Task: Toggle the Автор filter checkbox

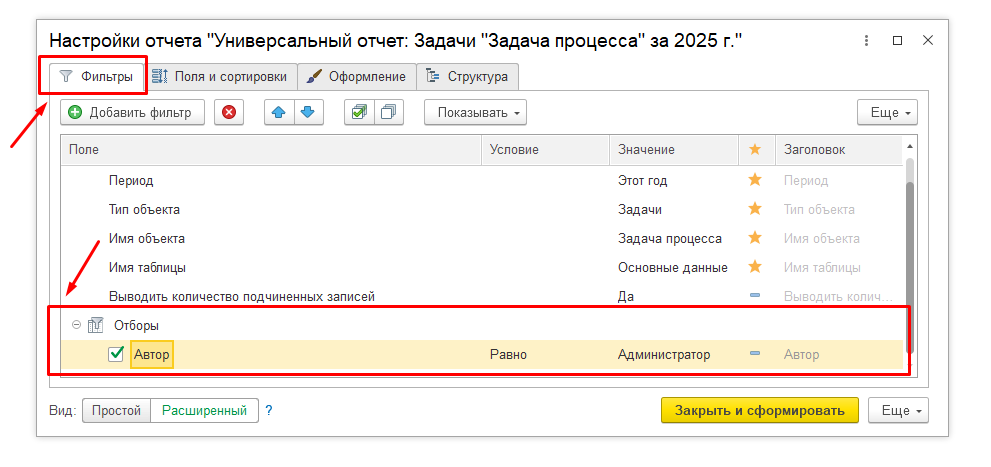Action: point(116,354)
